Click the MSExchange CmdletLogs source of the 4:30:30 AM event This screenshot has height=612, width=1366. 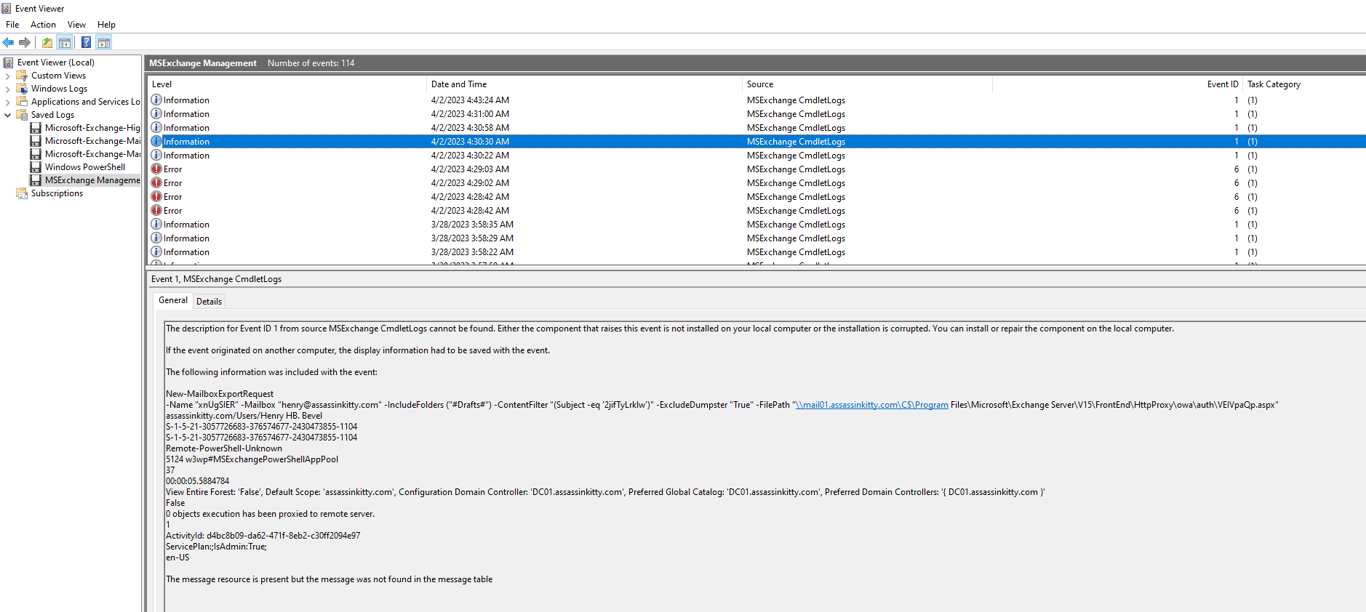[796, 141]
